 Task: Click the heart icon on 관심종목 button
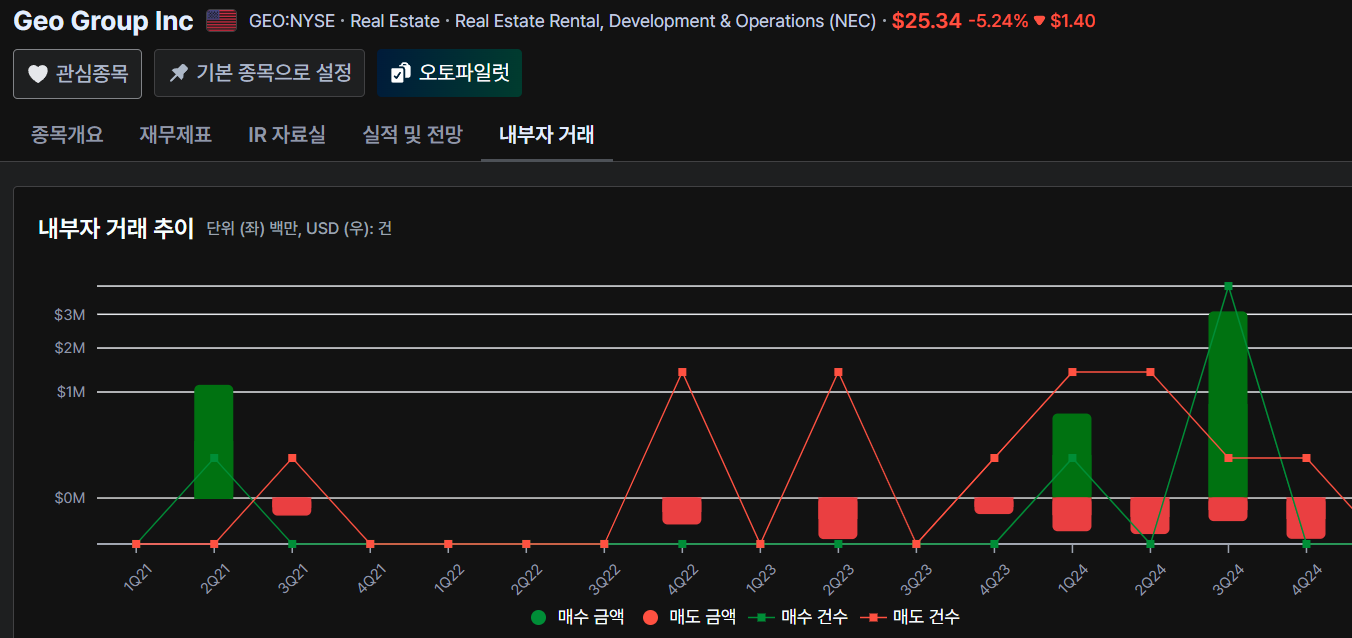tap(38, 74)
